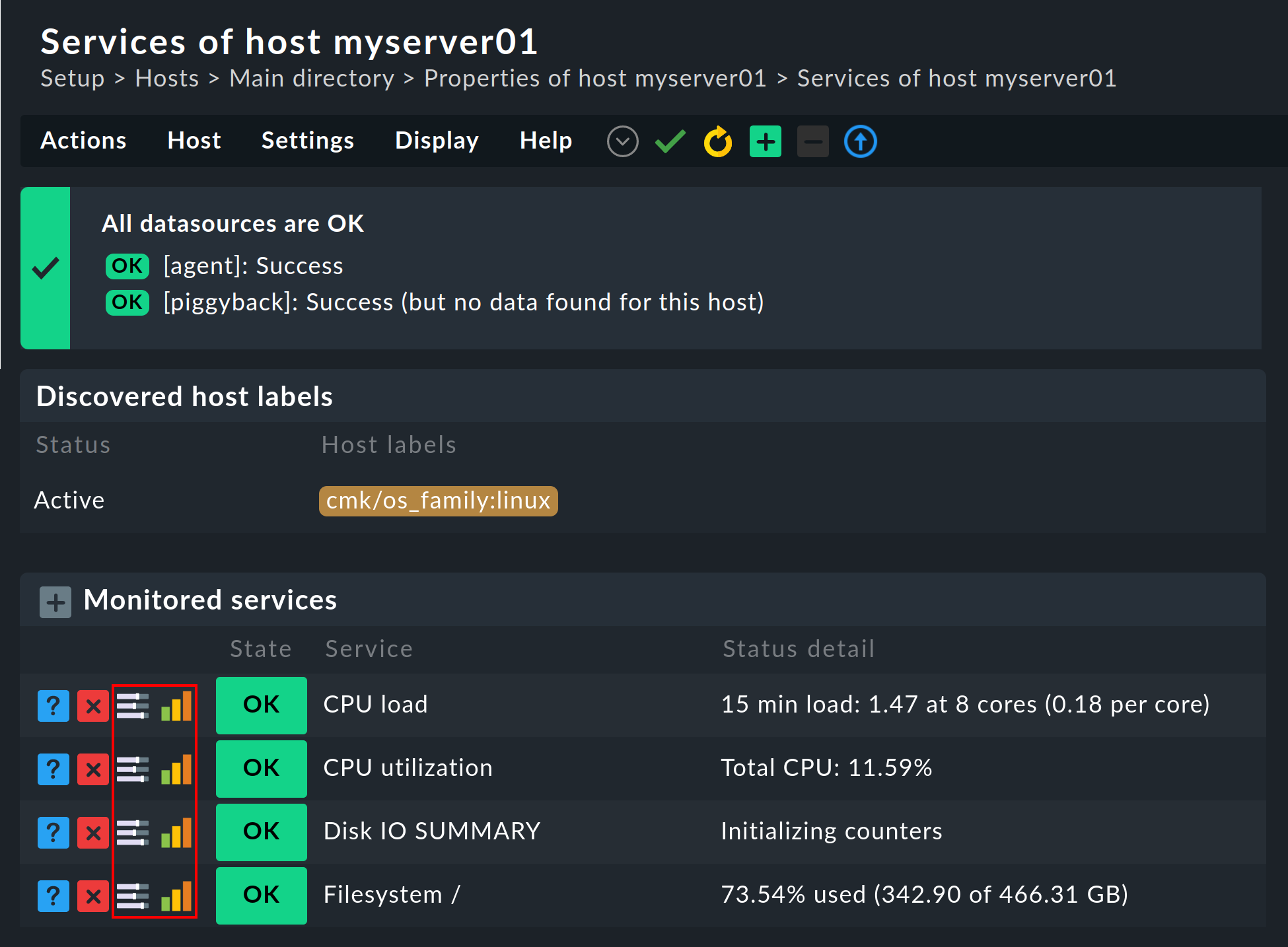Click the yellow rescan refresh icon
The width and height of the screenshot is (1288, 947).
point(718,141)
